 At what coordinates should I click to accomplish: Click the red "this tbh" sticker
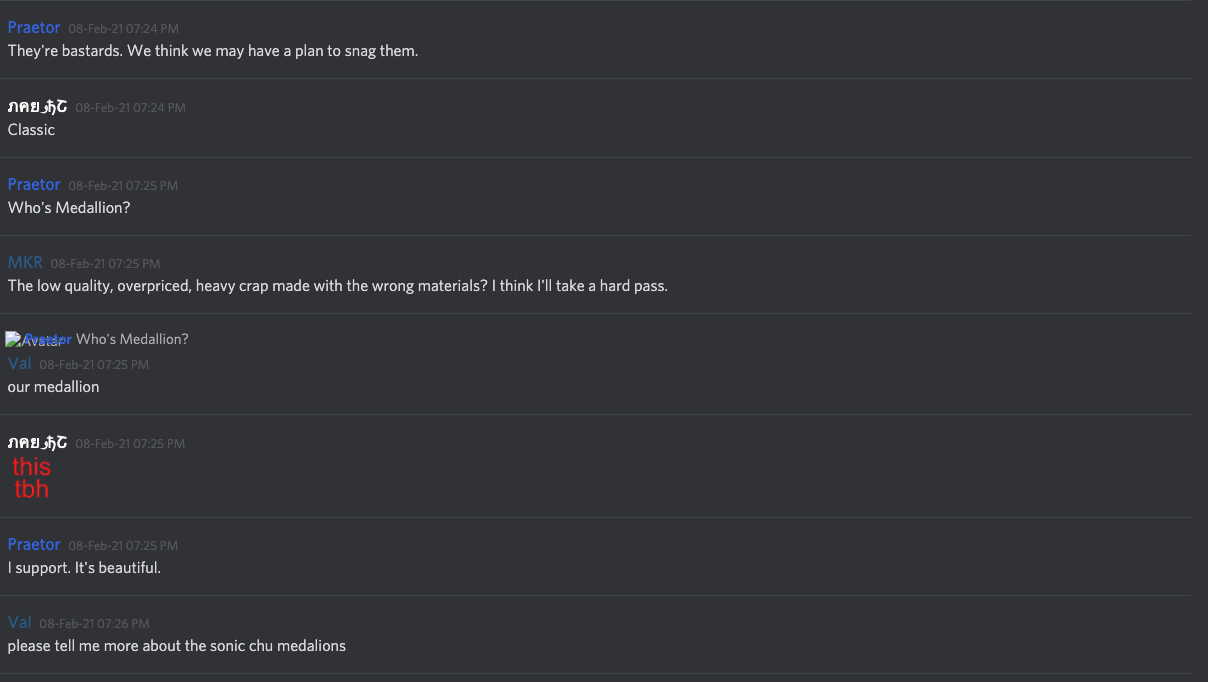tap(31, 478)
